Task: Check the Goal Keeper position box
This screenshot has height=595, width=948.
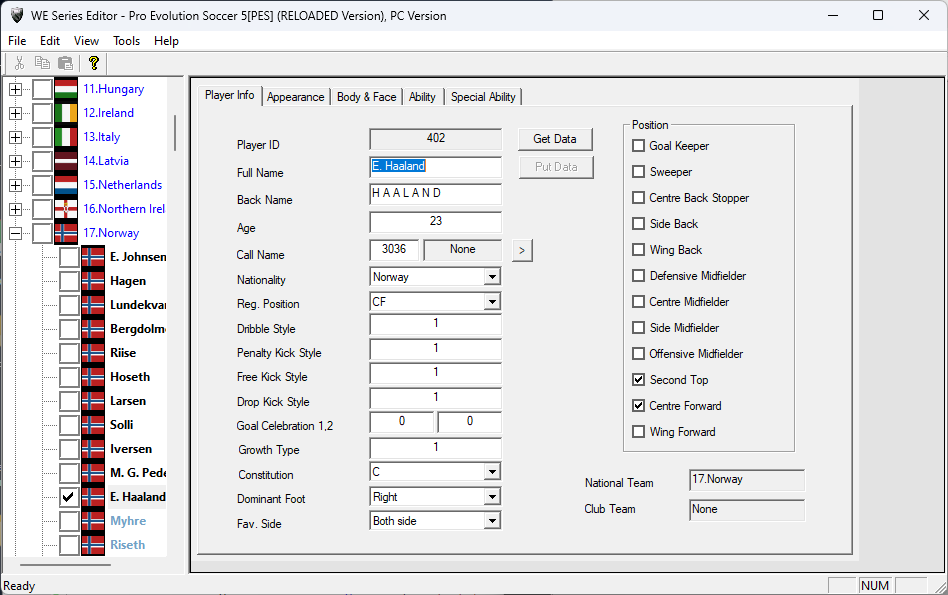Action: [638, 146]
